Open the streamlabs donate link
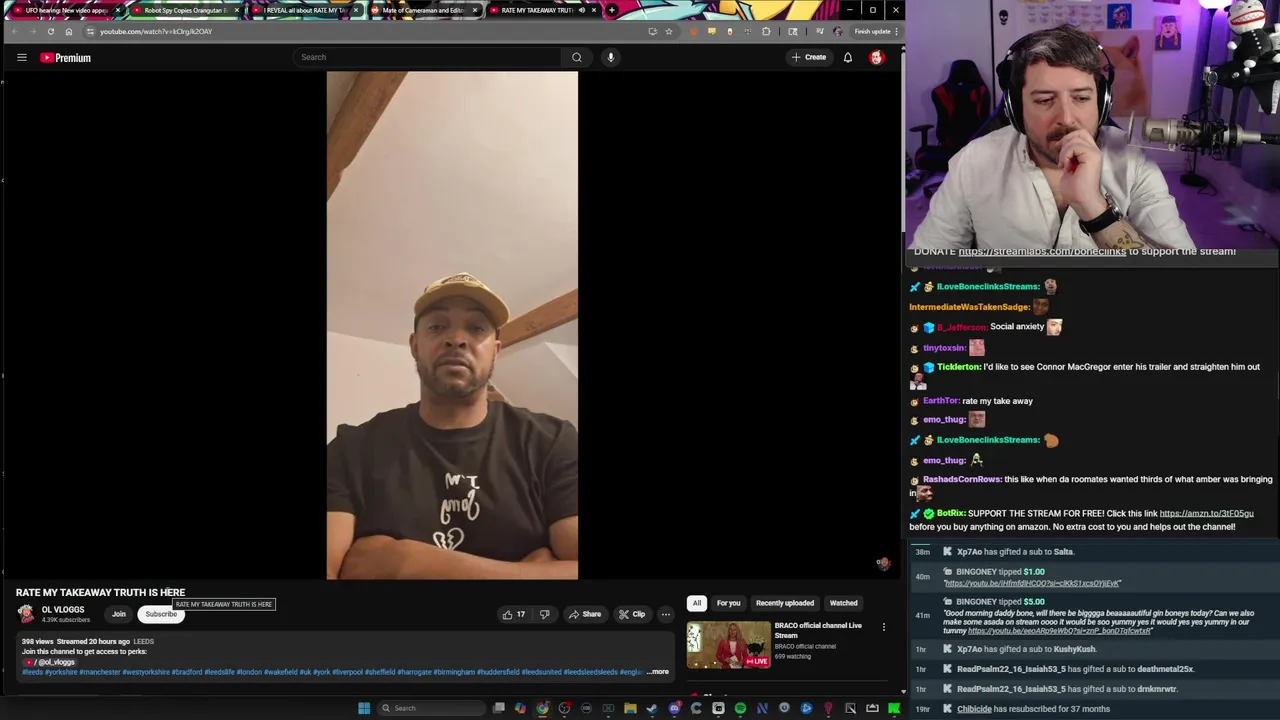1280x720 pixels. [1041, 251]
